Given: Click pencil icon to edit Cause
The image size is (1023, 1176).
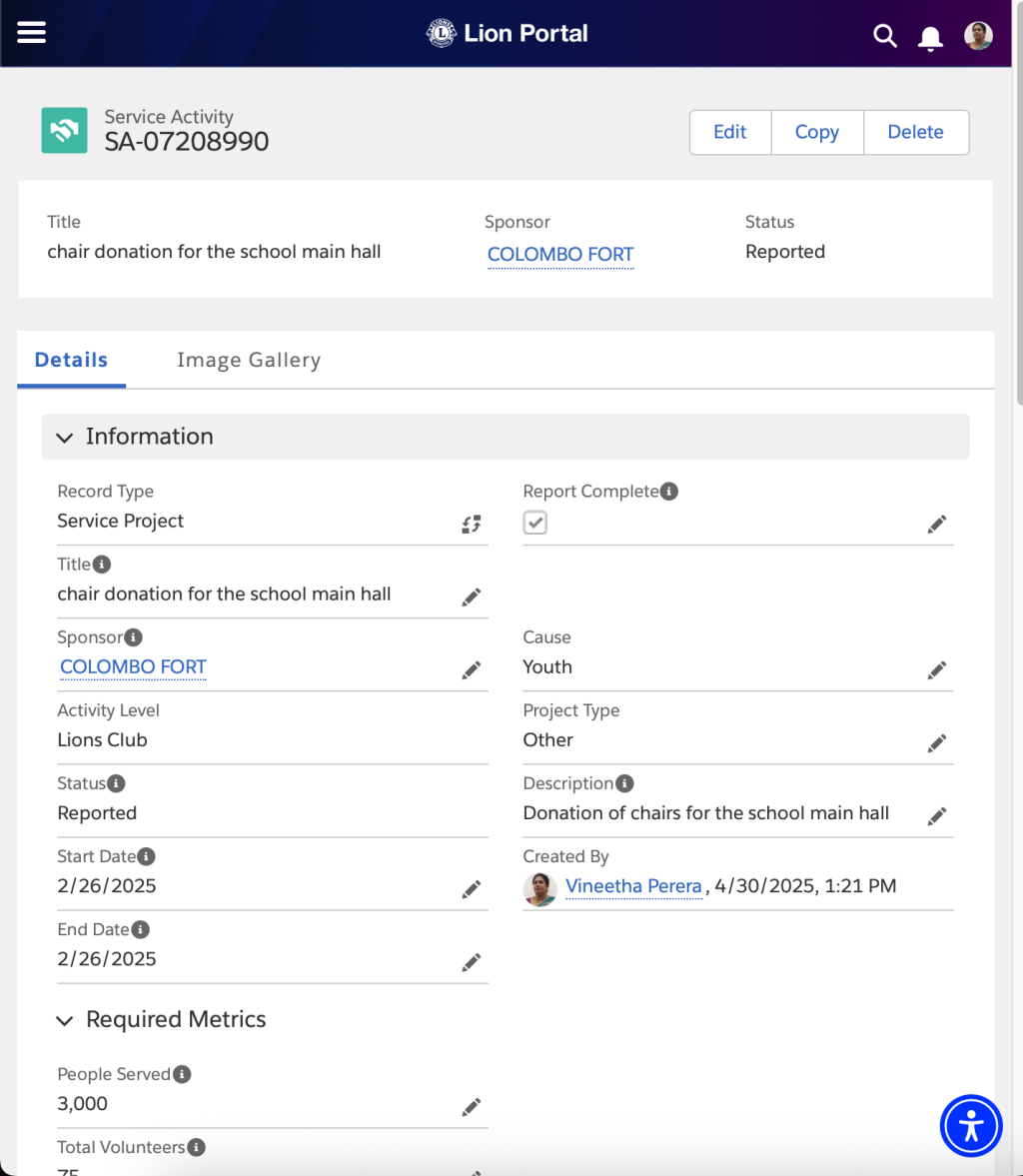Looking at the screenshot, I should click(x=937, y=669).
